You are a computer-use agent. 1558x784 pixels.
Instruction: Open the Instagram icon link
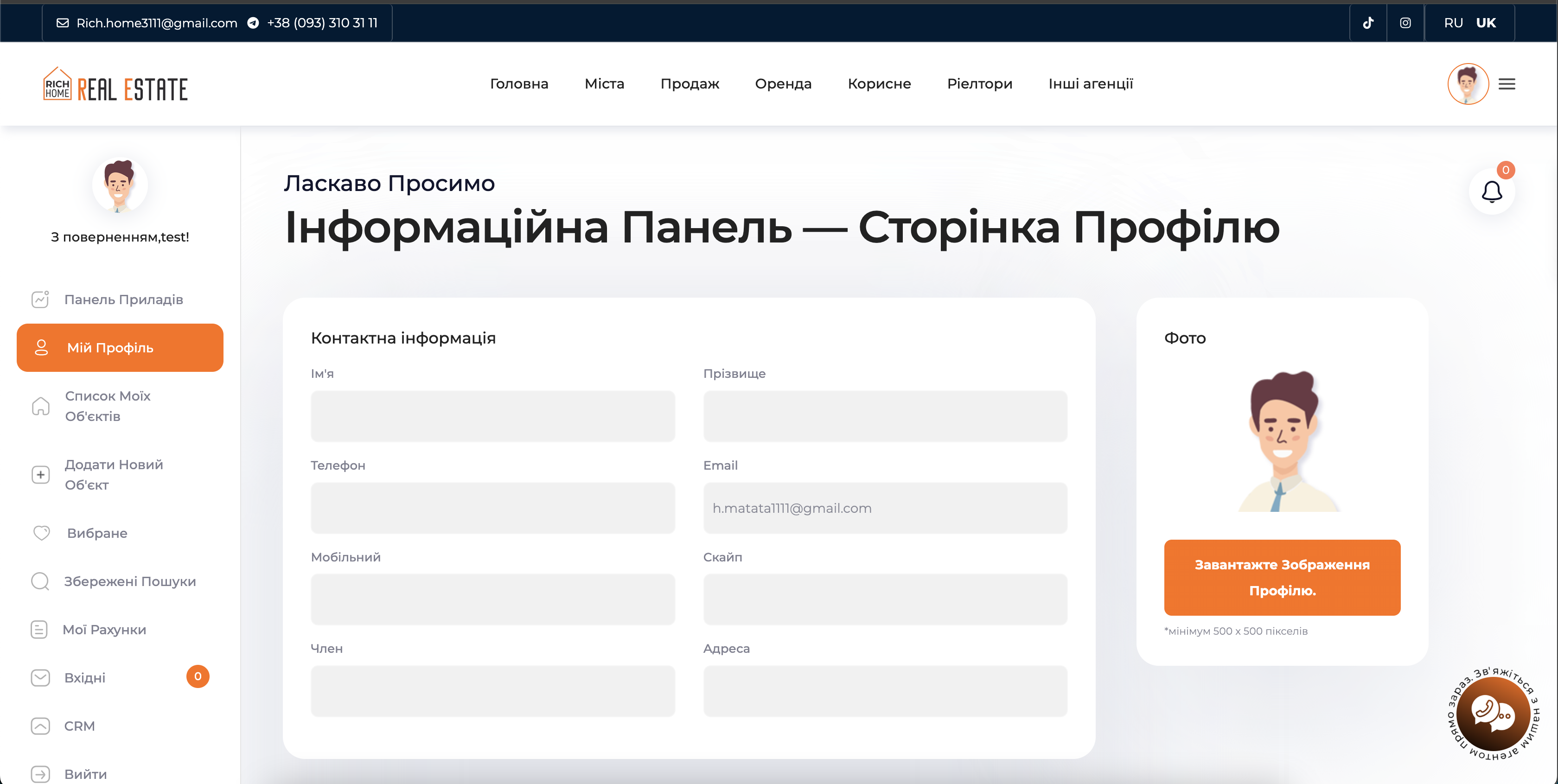[x=1405, y=23]
